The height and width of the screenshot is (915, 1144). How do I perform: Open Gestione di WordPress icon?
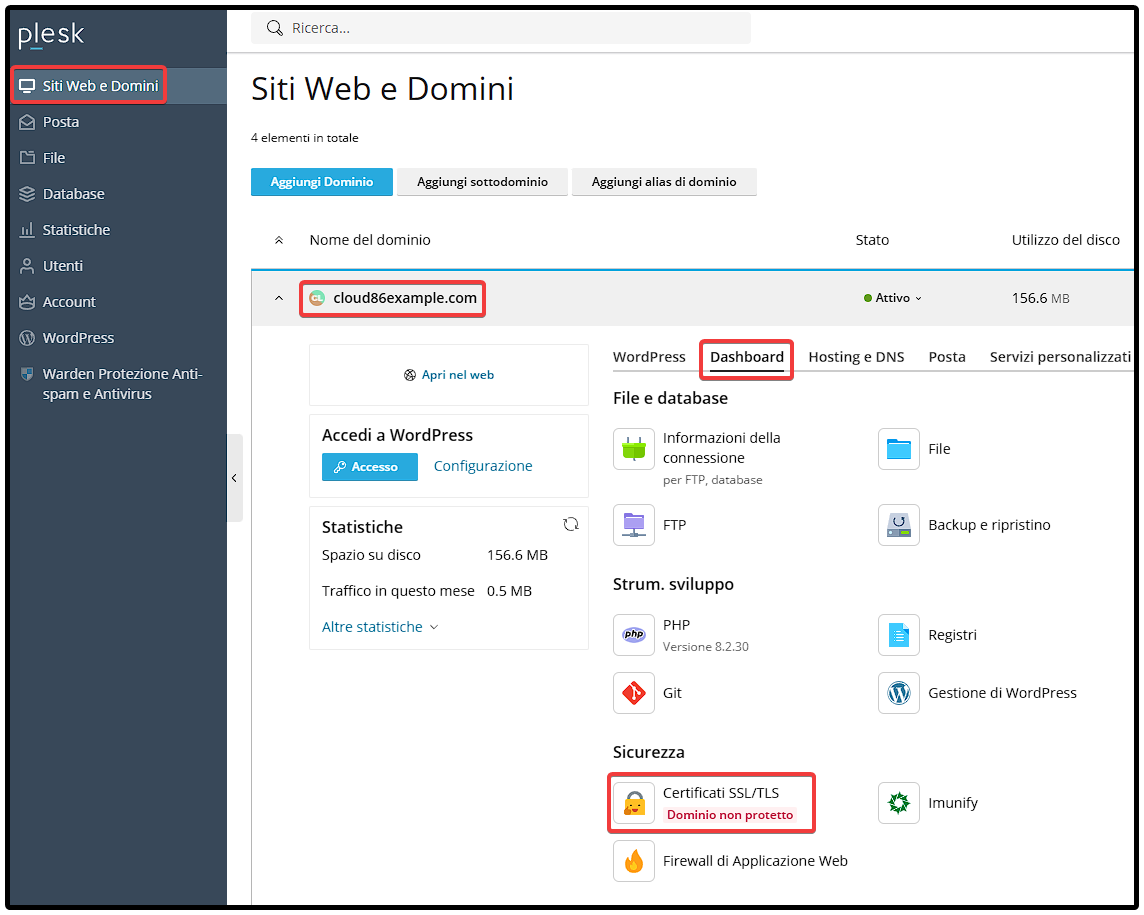(x=898, y=693)
